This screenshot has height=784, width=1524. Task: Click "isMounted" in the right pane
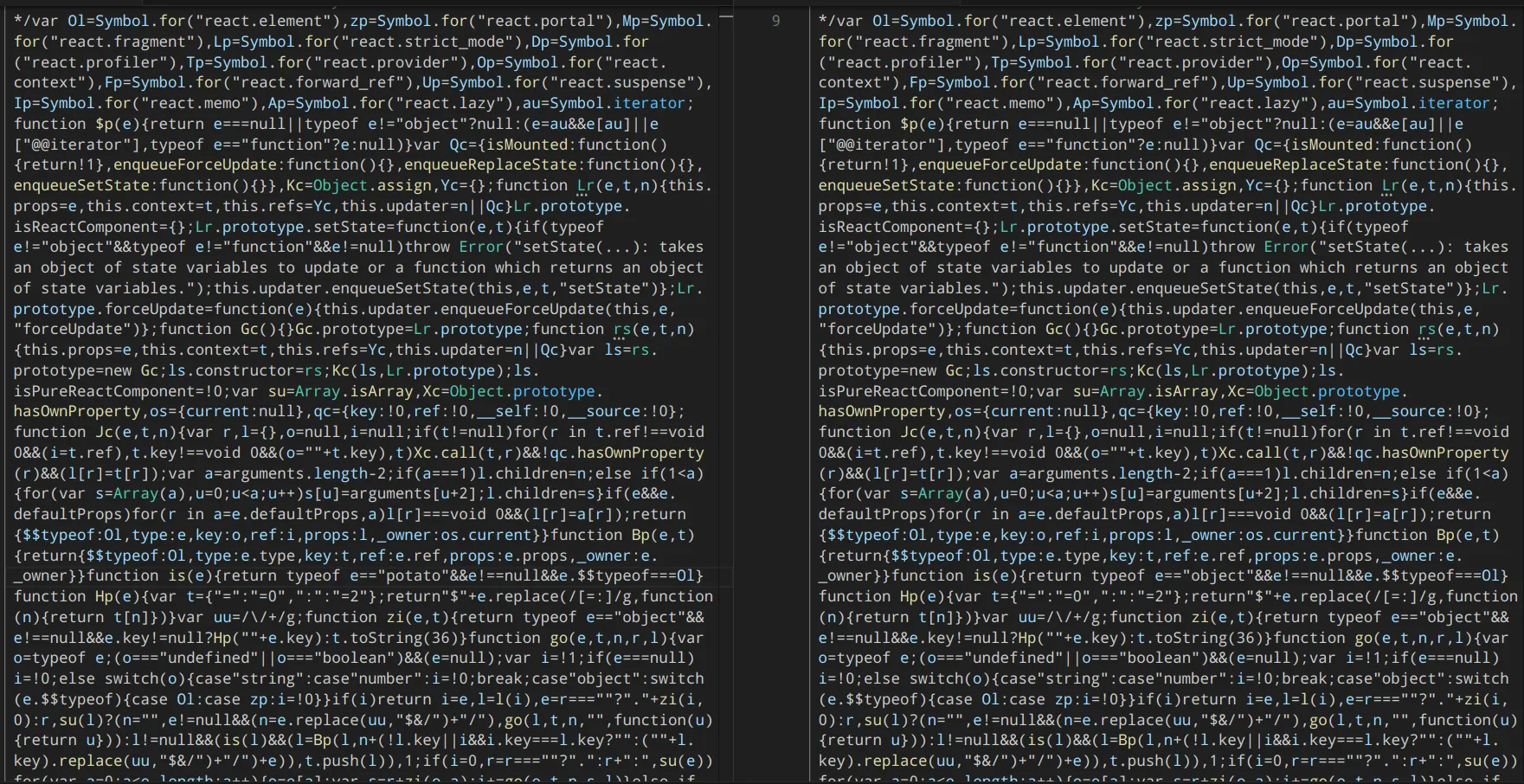1332,145
